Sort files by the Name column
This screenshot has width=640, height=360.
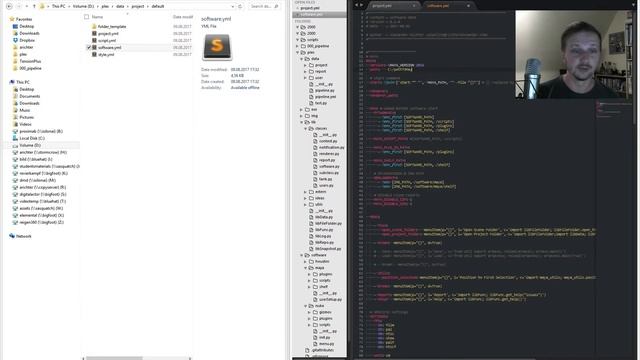coord(98,17)
